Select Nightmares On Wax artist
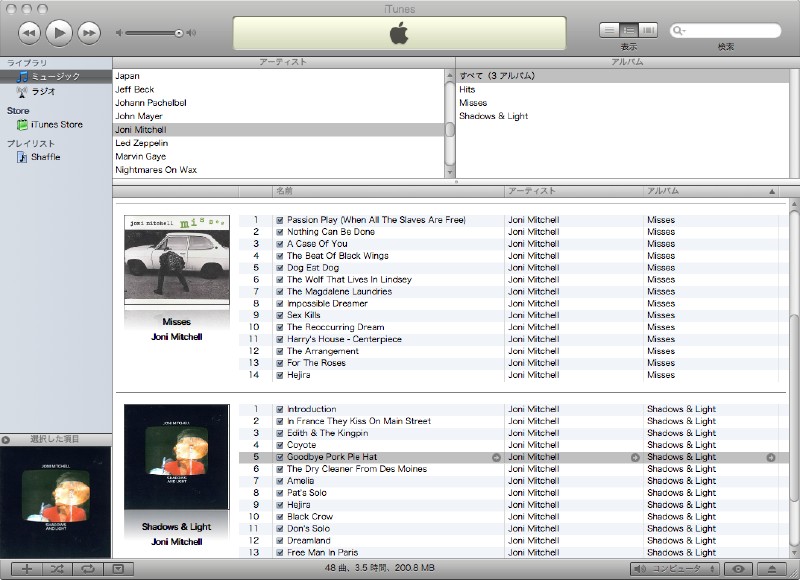Image resolution: width=800 pixels, height=580 pixels. click(x=279, y=170)
